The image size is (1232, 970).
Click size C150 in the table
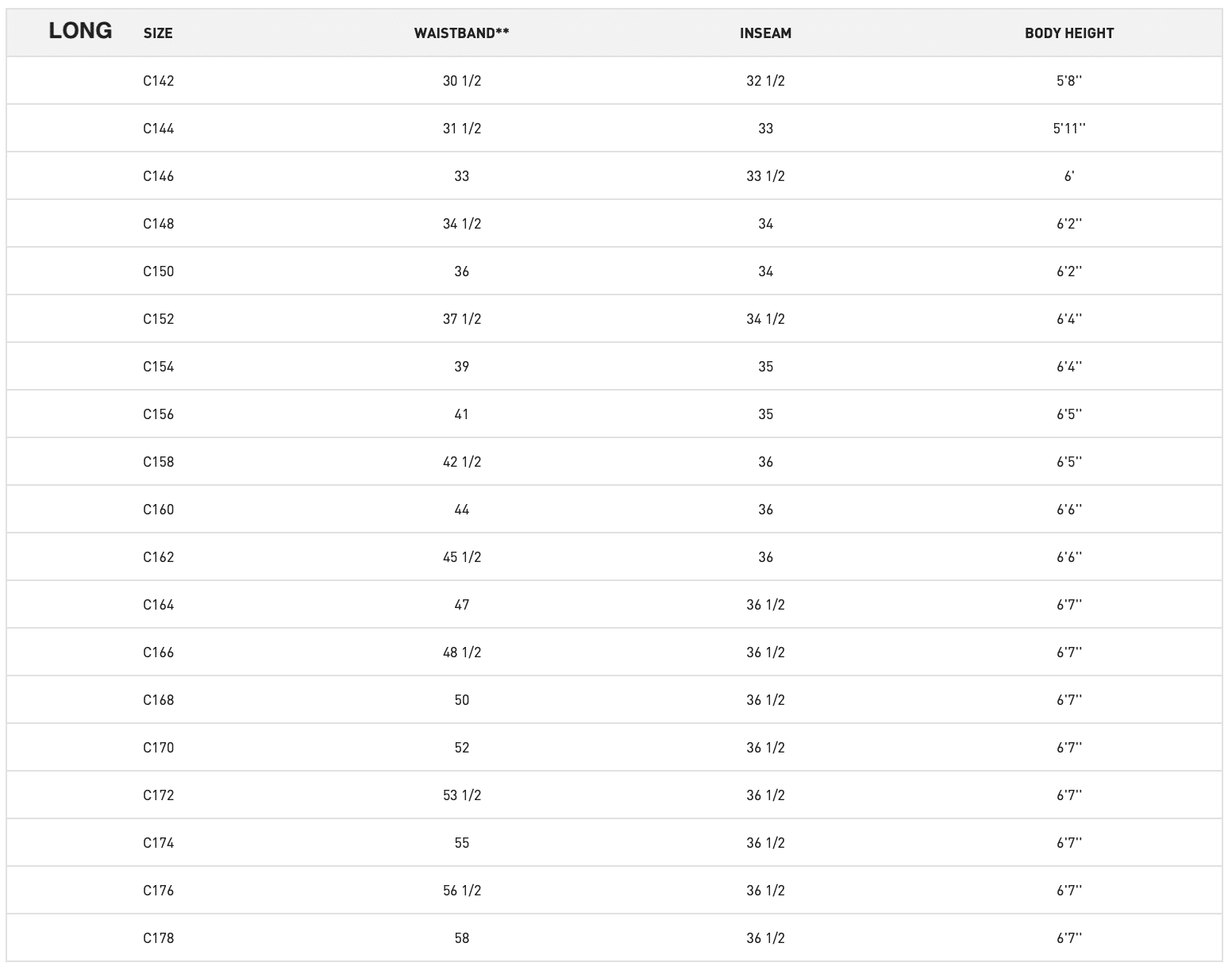pyautogui.click(x=158, y=271)
